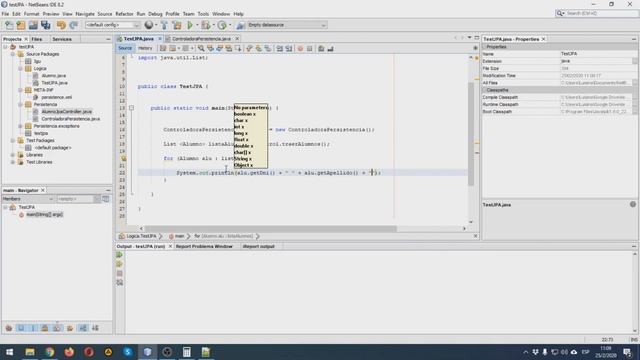Click the Search (Ctrl+I) field
This screenshot has width=640, height=360.
tap(601, 13)
